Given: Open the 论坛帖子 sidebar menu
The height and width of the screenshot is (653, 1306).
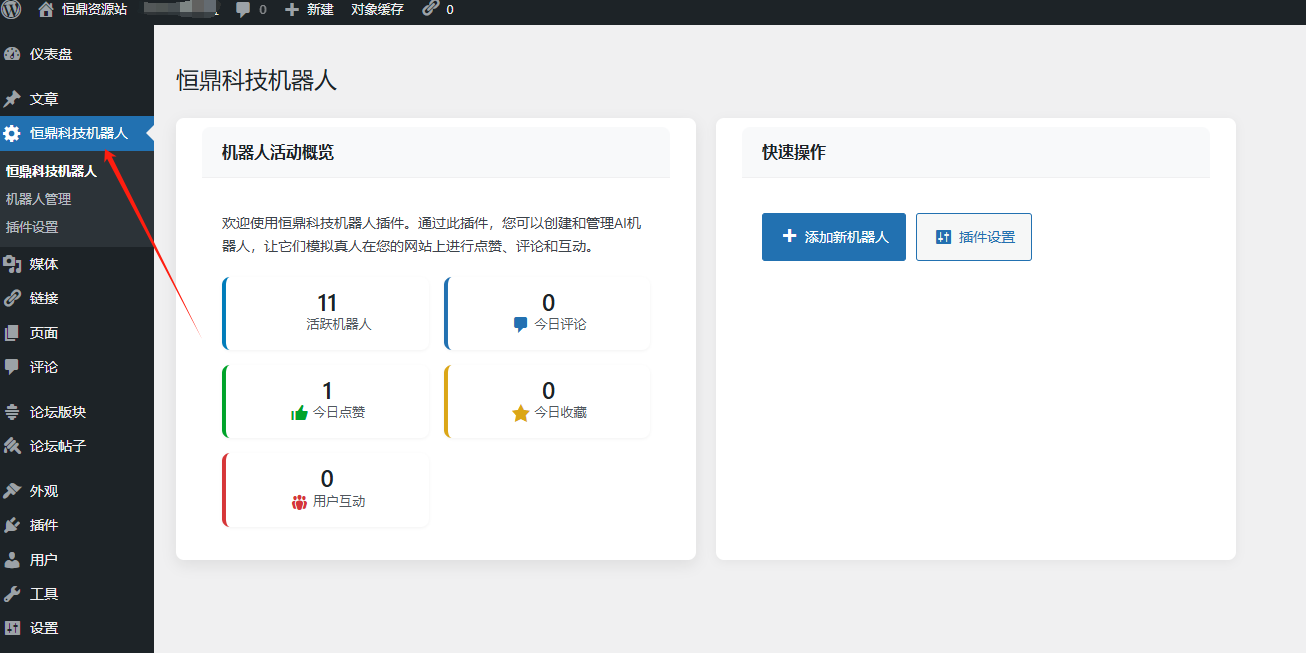Looking at the screenshot, I should coord(77,446).
